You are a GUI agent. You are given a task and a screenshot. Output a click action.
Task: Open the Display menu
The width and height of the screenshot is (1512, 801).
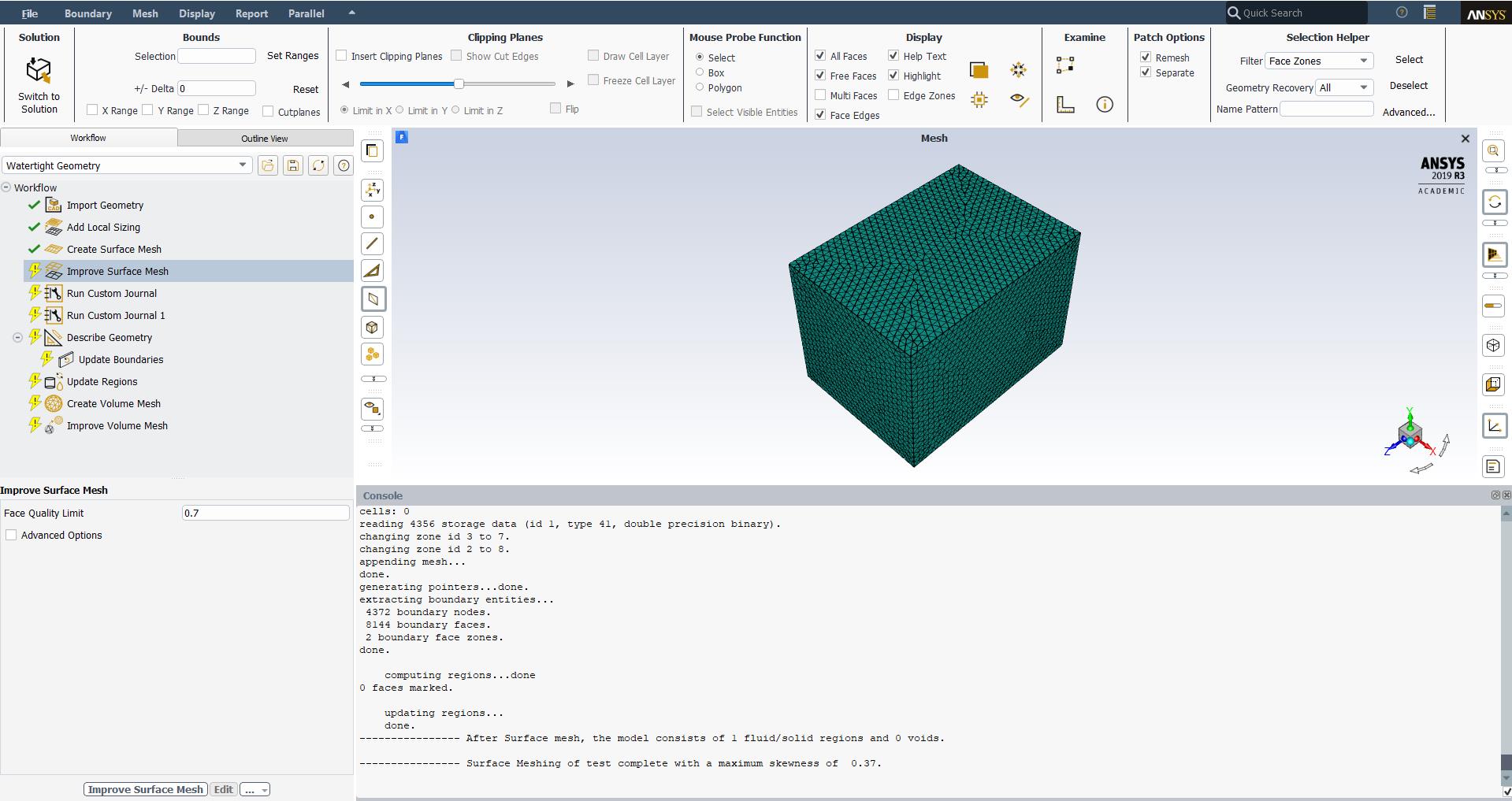tap(197, 13)
